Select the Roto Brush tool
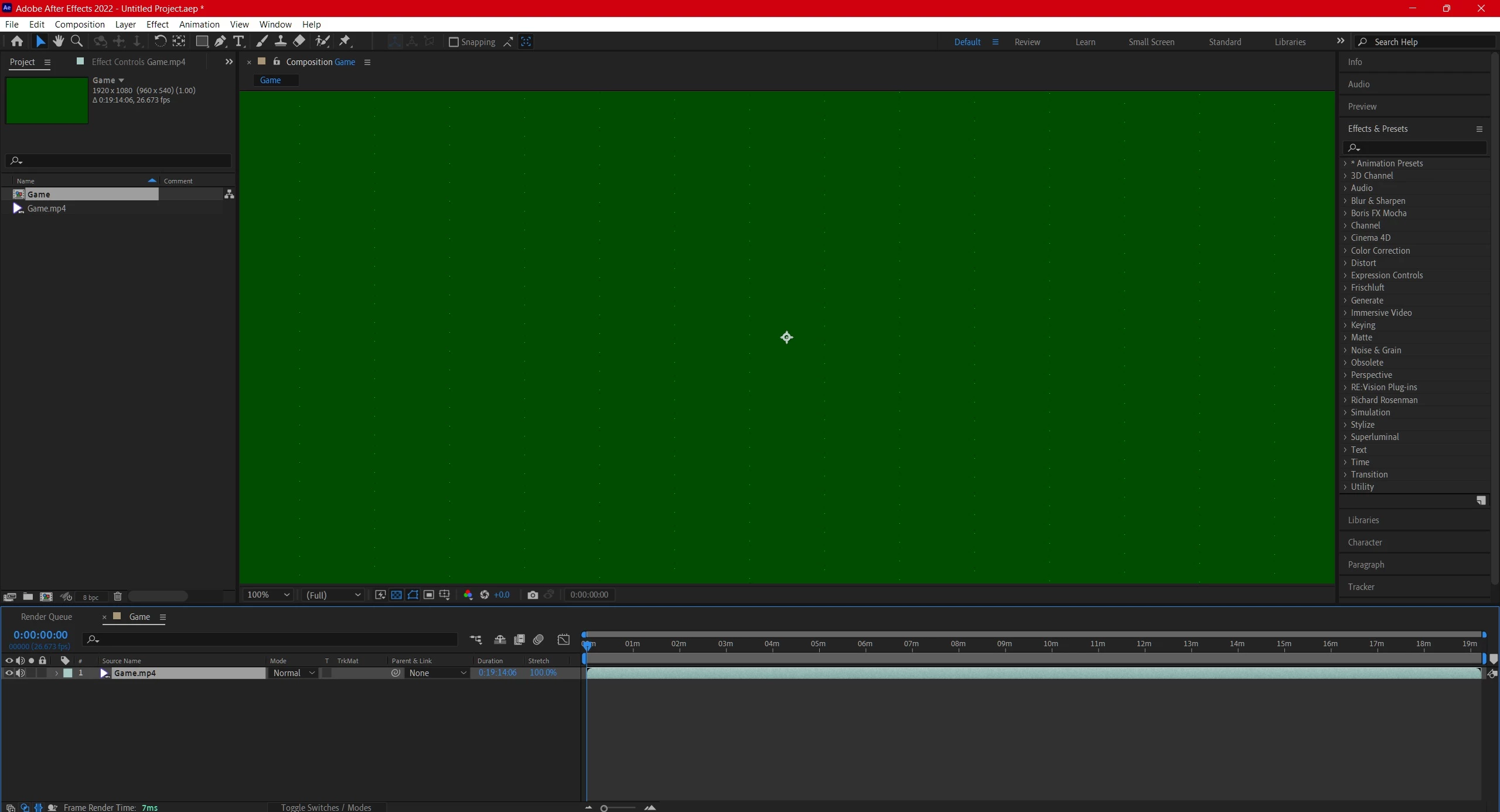Image resolution: width=1500 pixels, height=812 pixels. coord(322,42)
